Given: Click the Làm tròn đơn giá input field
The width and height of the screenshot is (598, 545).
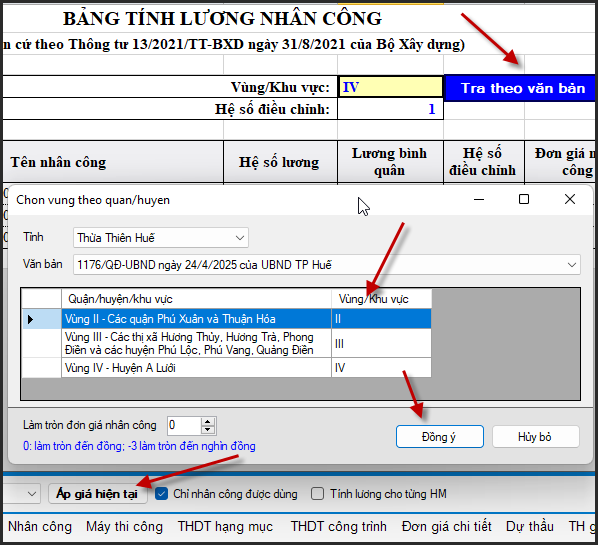Looking at the screenshot, I should tap(184, 426).
